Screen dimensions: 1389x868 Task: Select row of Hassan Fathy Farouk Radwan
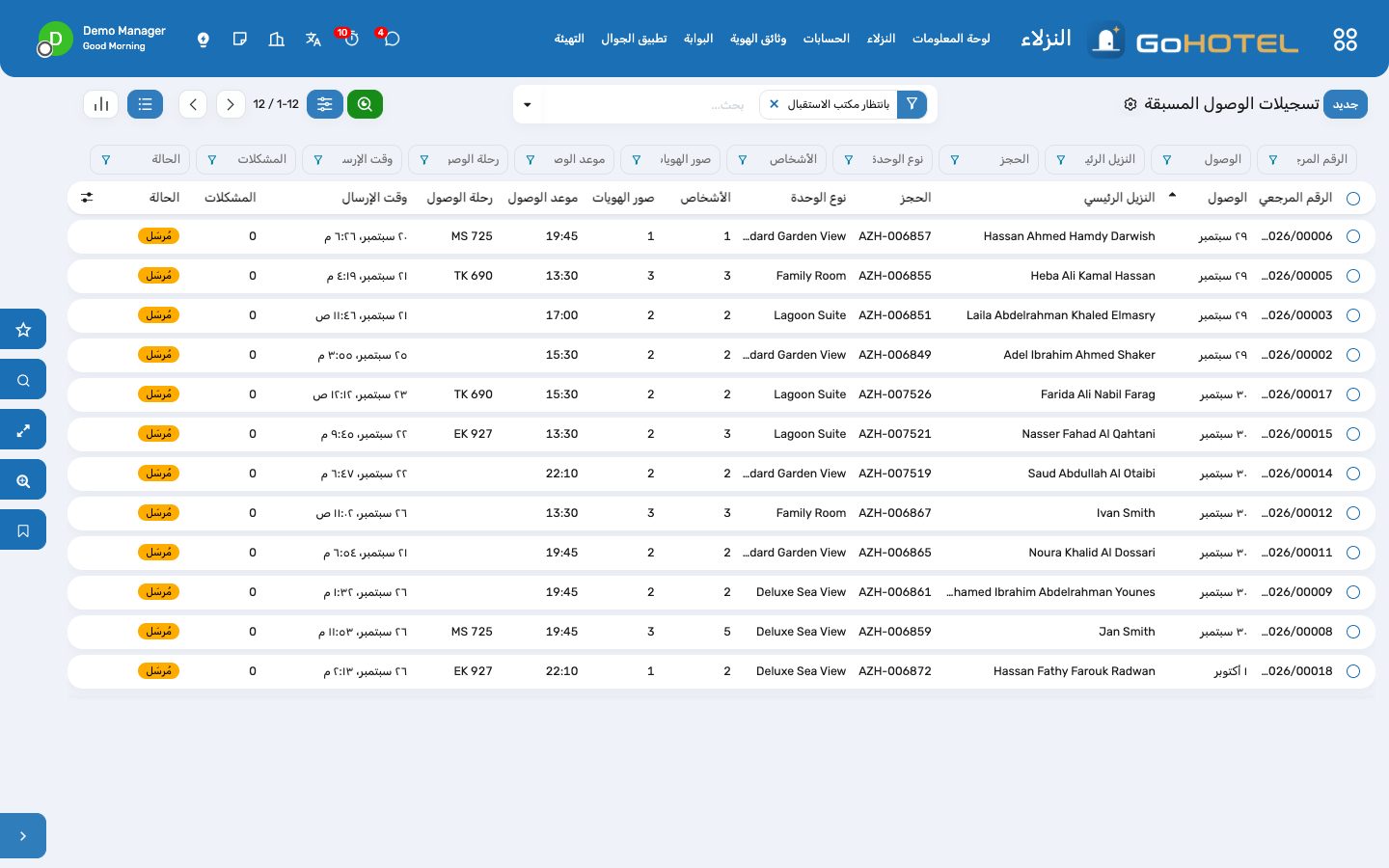click(1353, 671)
